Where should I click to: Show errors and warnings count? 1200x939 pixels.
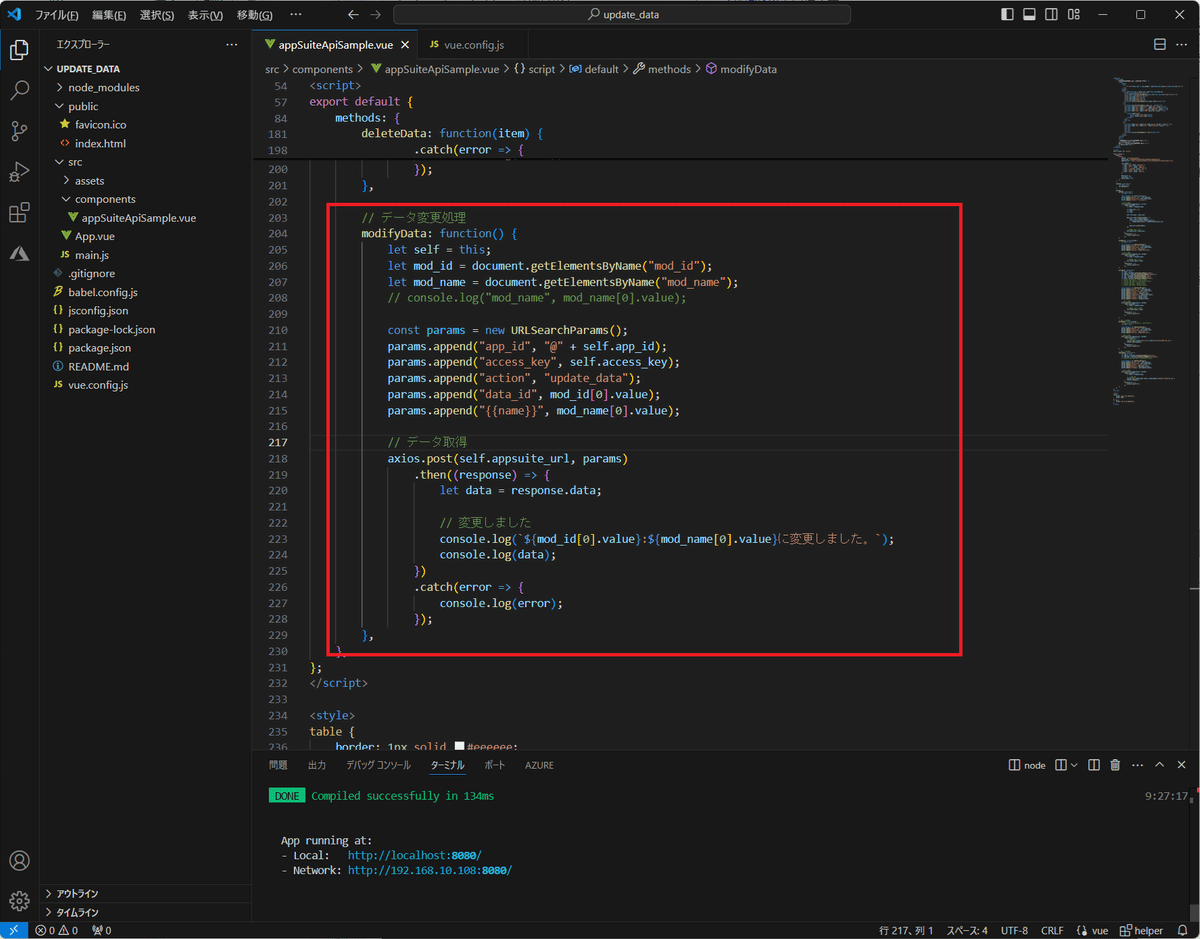[x=58, y=930]
